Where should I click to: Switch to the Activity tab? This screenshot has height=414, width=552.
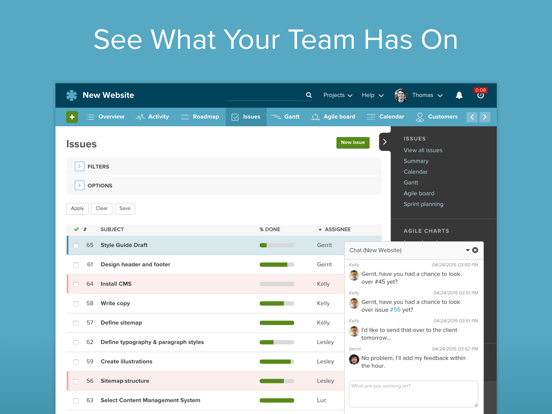(x=152, y=117)
